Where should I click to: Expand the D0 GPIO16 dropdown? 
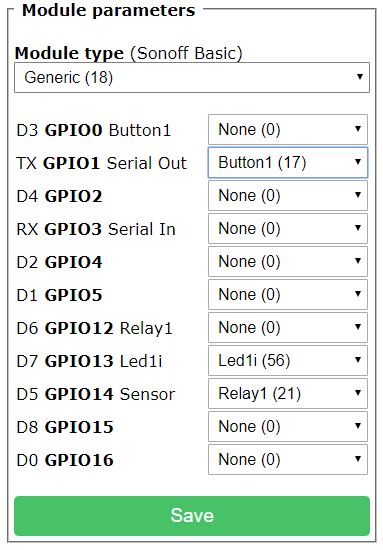[288, 459]
